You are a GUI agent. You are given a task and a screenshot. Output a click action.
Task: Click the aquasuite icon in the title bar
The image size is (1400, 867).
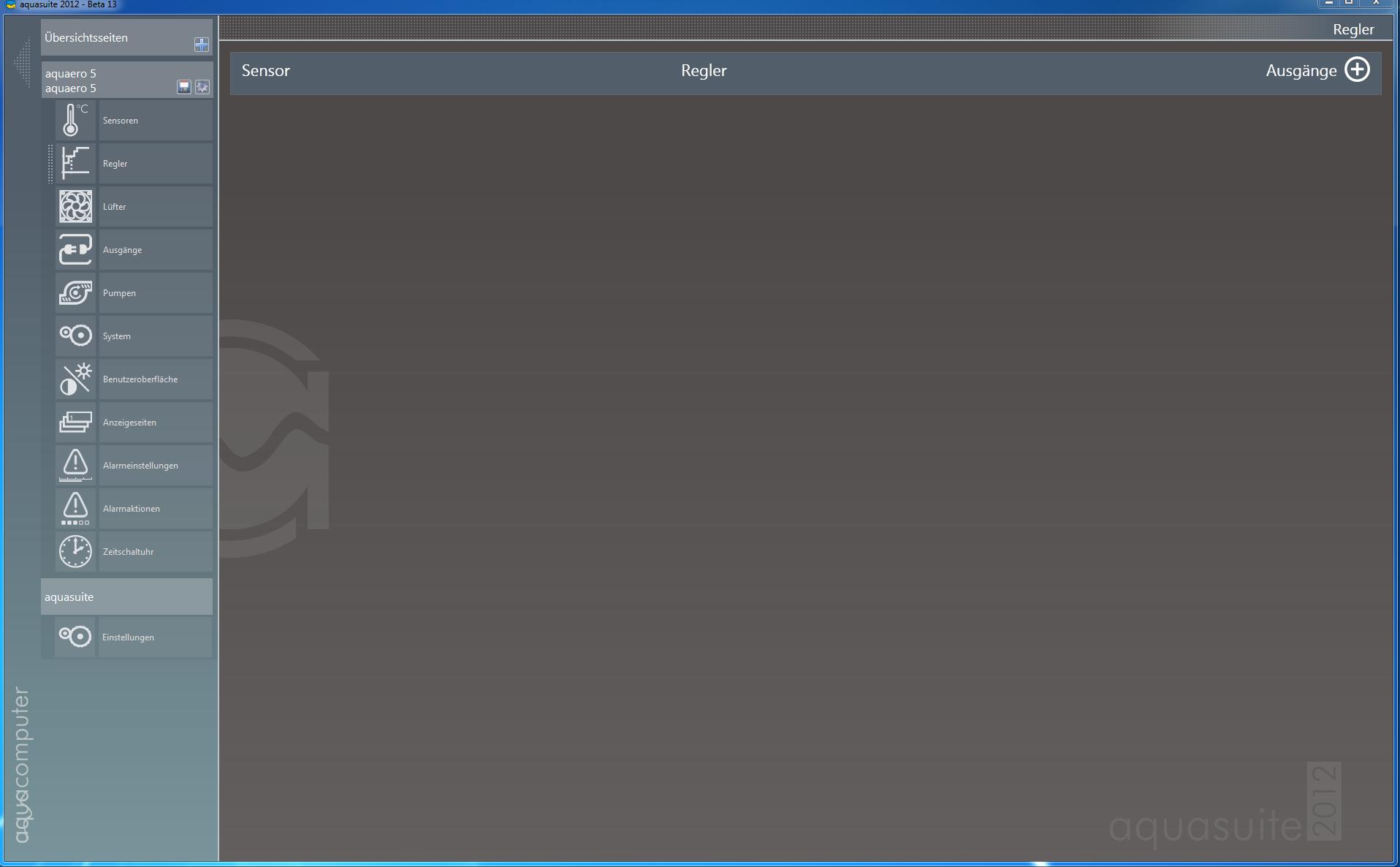10,5
